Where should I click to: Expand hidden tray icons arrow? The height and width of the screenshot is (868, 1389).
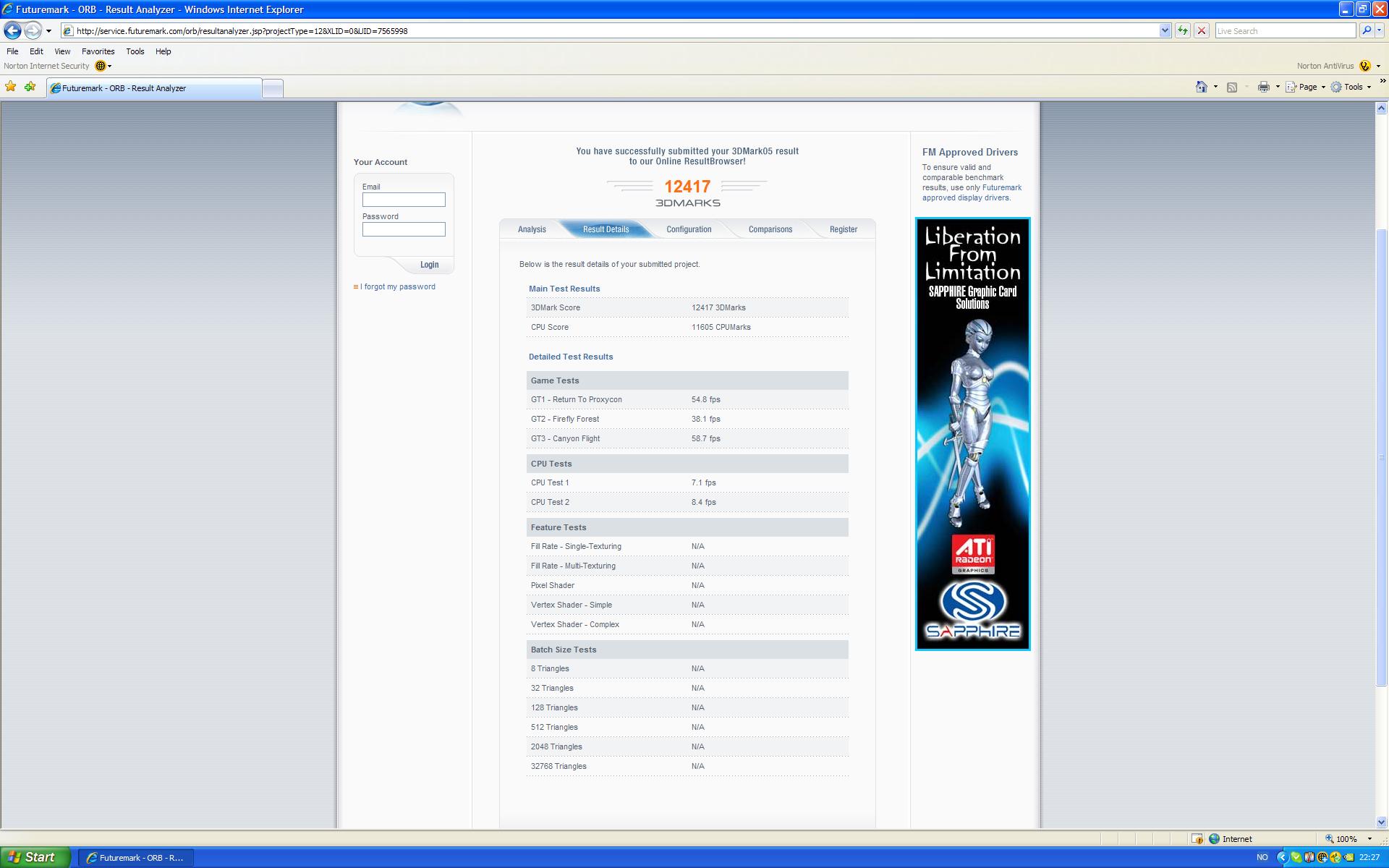pos(1282,857)
